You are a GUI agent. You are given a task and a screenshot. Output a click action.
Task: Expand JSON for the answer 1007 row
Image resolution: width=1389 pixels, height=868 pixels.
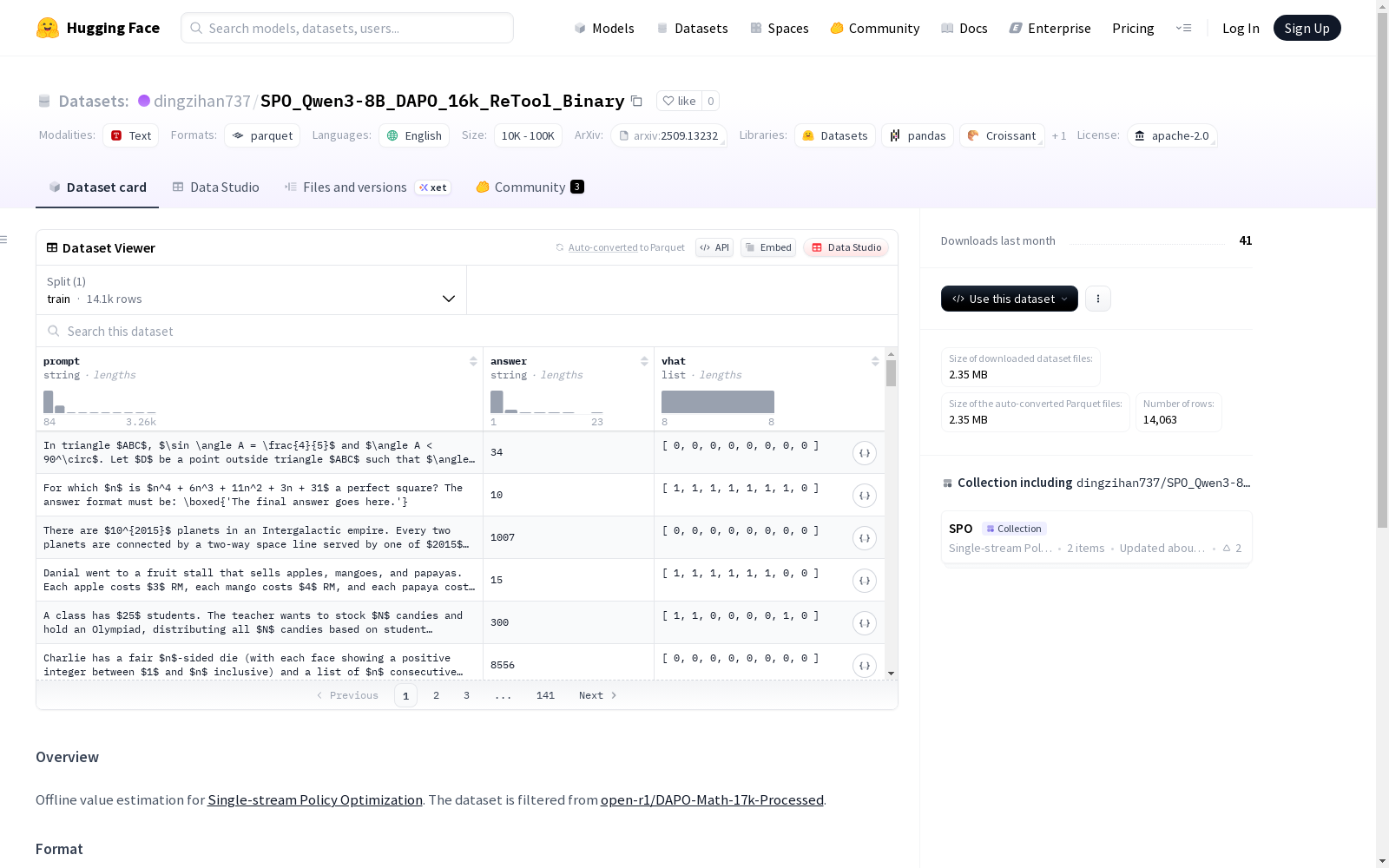(865, 538)
